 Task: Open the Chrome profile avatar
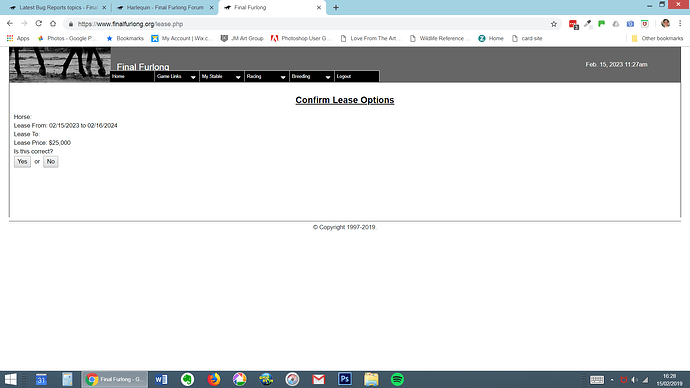pos(665,24)
